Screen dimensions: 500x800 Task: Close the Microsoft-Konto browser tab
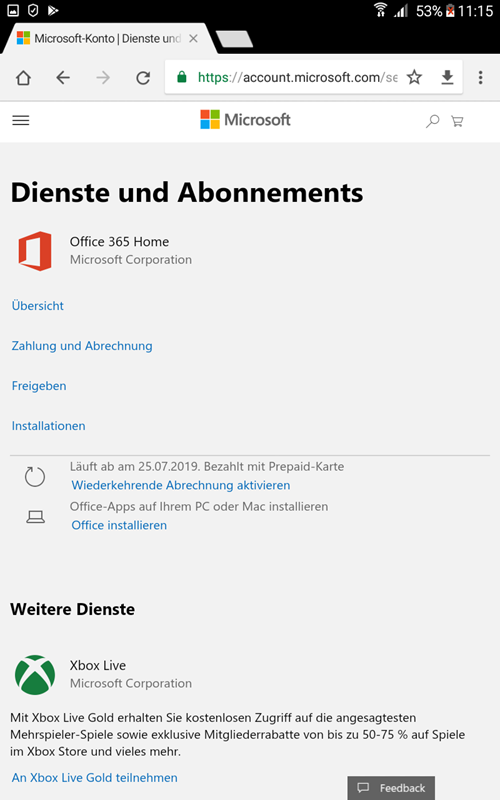click(x=193, y=39)
